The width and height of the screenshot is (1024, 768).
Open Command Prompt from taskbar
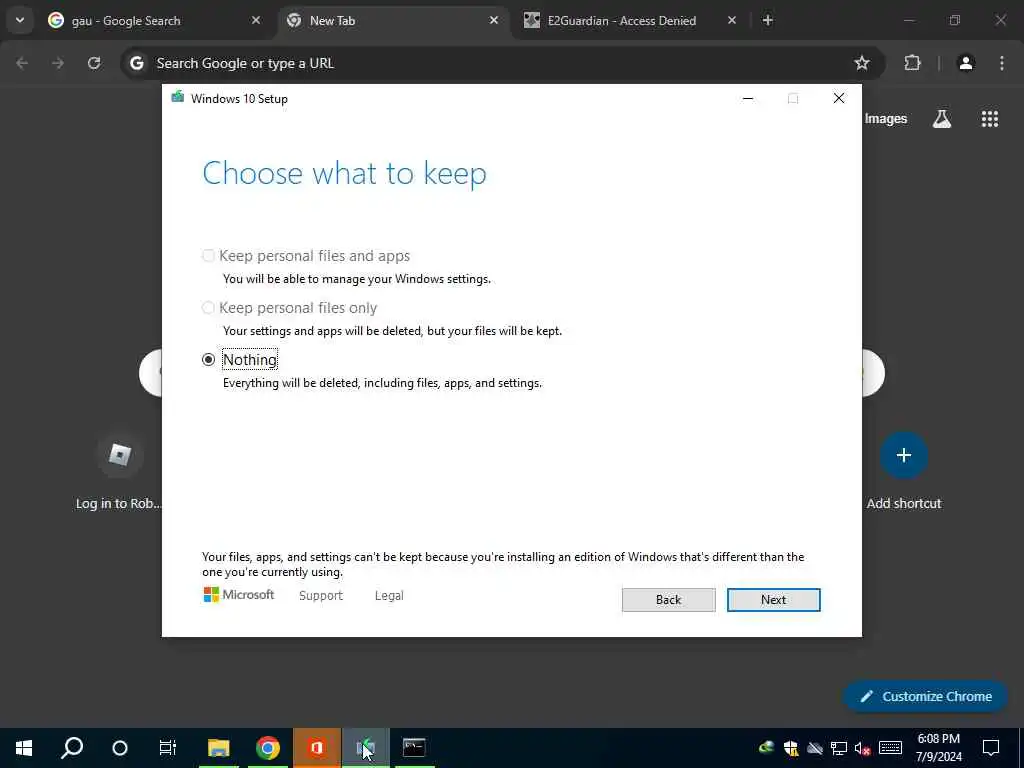(414, 748)
